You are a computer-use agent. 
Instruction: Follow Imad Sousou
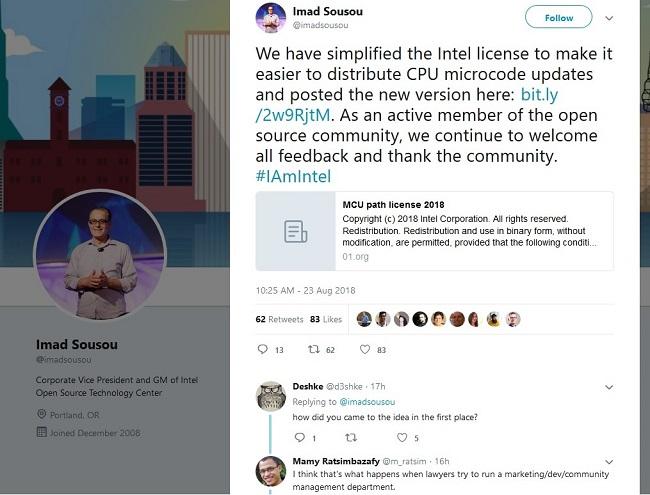(558, 17)
